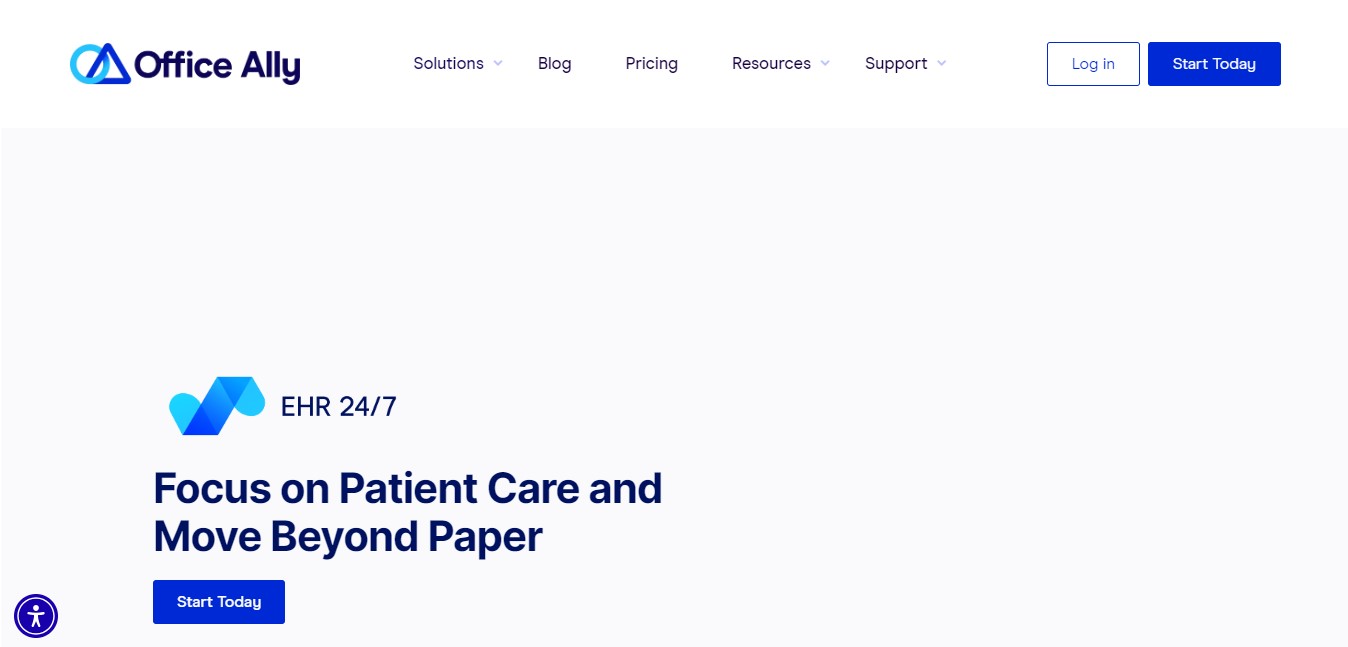Screen dimensions: 1348x647
Task: Select the Resources navigation item
Action: (771, 63)
